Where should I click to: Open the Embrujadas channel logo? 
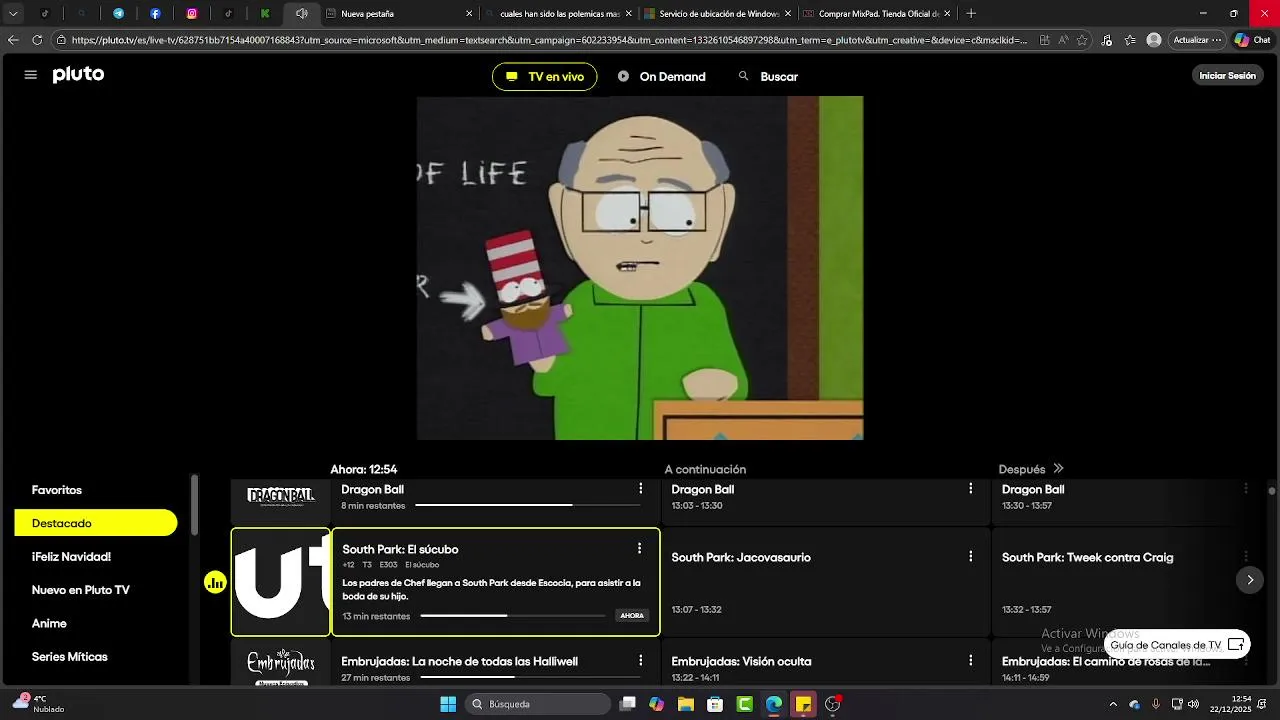coord(281,665)
